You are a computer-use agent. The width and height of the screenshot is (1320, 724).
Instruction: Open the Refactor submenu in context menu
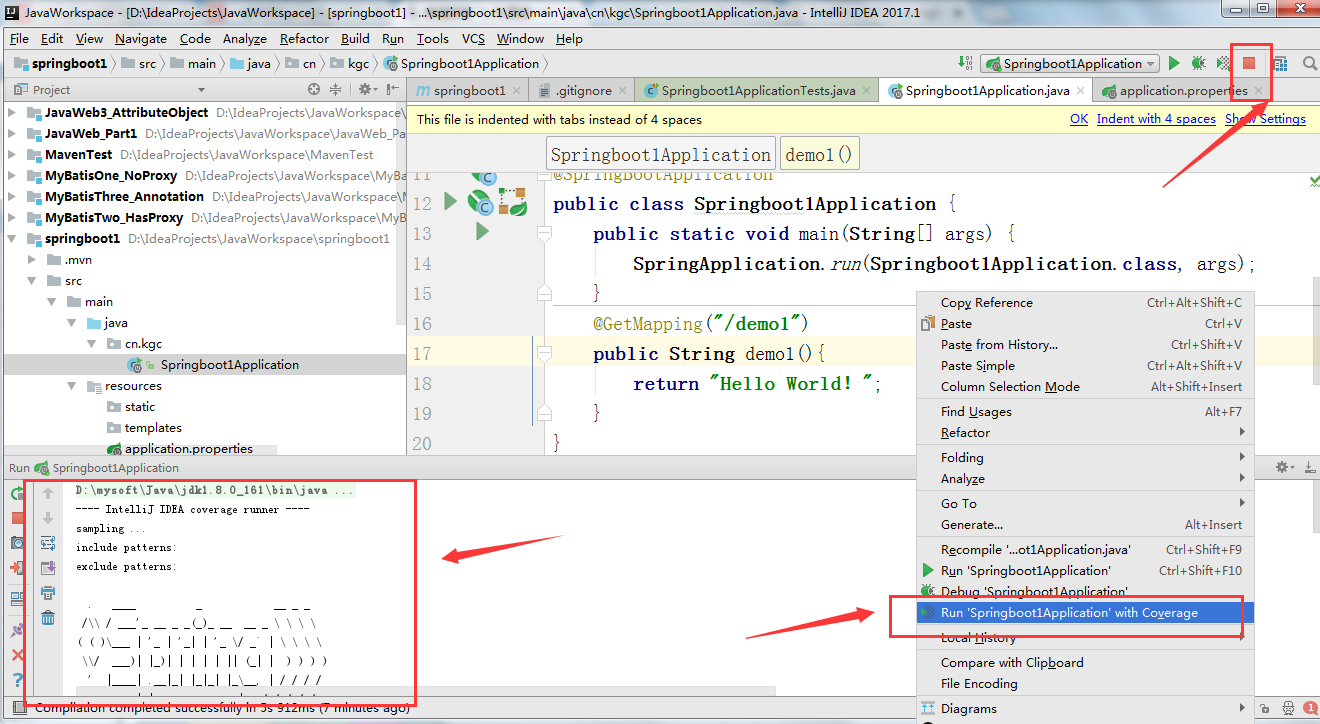pos(1084,433)
